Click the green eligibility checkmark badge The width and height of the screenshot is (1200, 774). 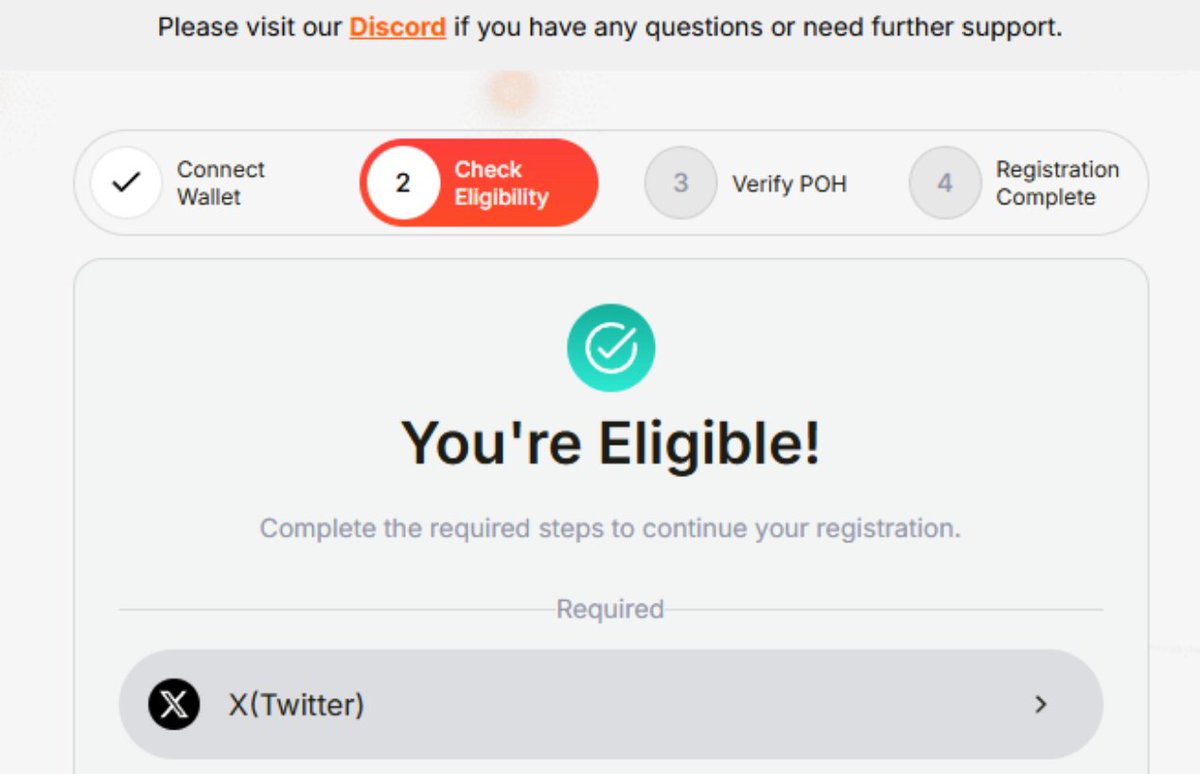pyautogui.click(x=611, y=348)
